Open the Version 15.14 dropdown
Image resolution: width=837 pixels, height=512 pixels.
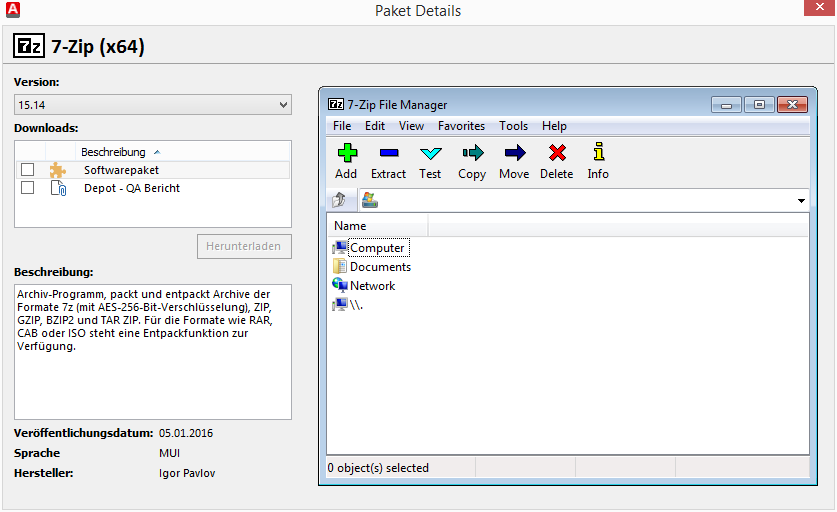(x=152, y=105)
